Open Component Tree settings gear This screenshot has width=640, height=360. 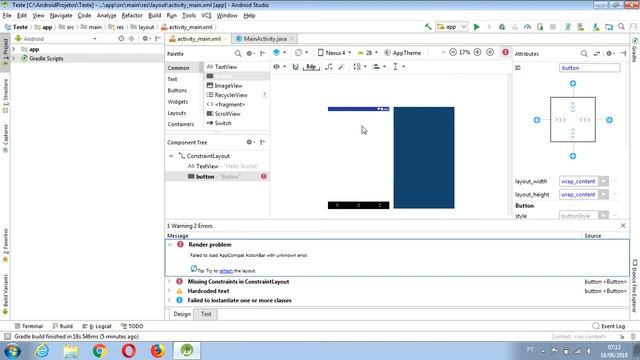[x=249, y=142]
